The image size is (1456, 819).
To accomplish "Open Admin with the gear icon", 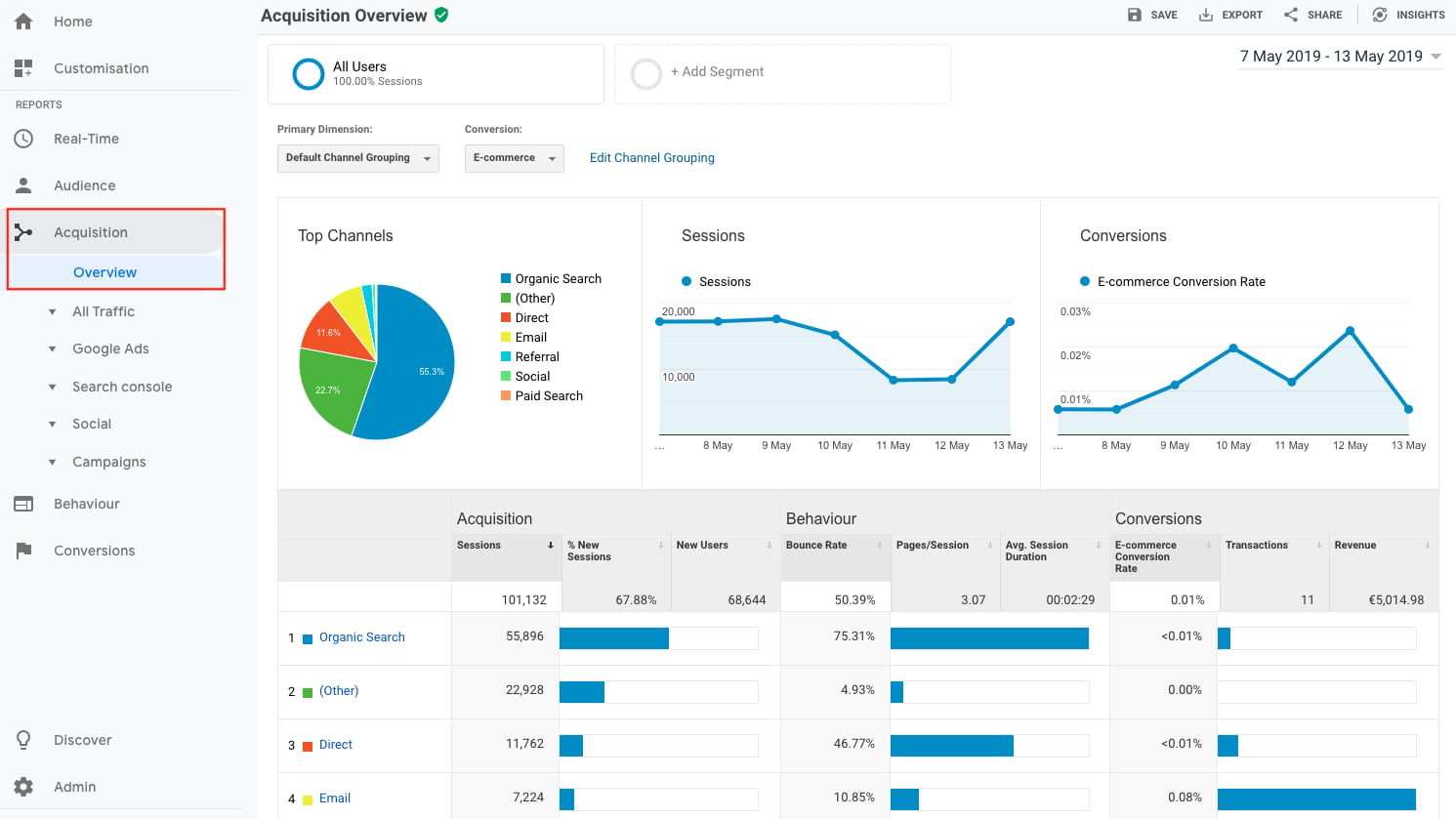I will [23, 787].
